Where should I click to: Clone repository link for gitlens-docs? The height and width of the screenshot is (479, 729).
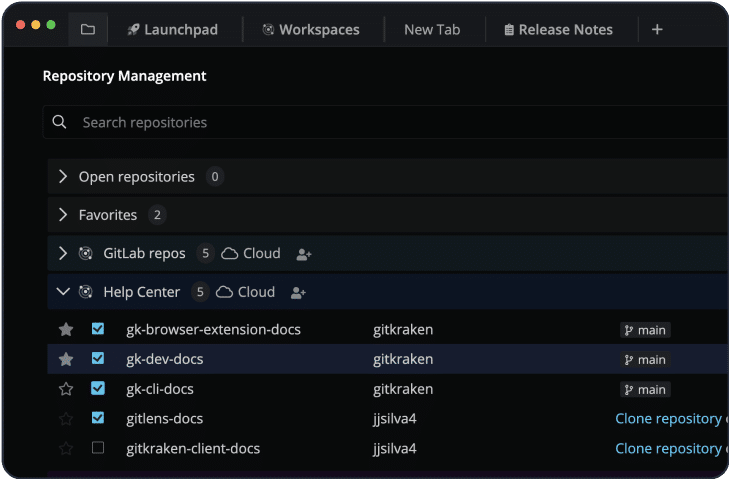tap(668, 419)
